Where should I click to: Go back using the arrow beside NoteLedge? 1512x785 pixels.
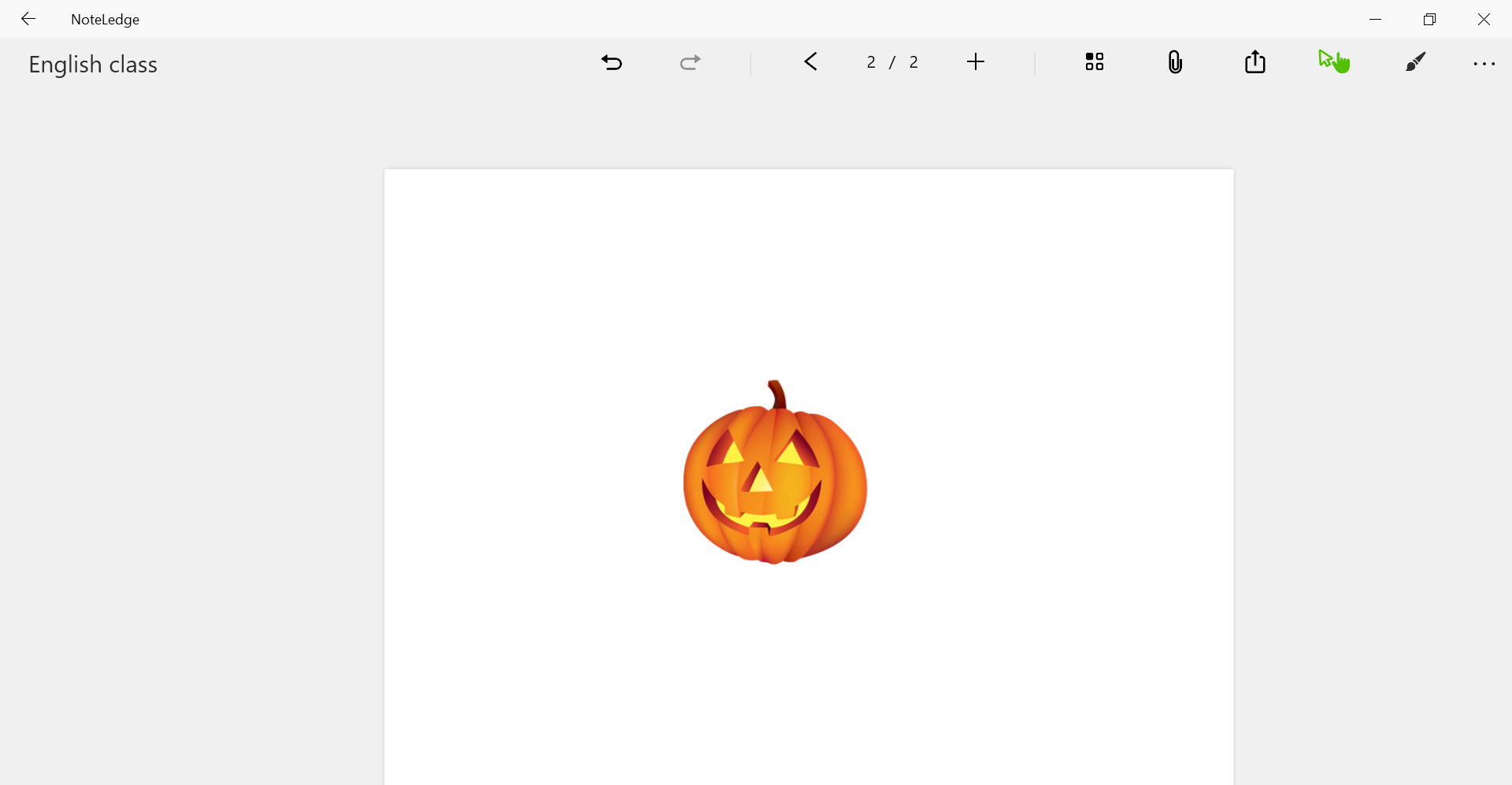(28, 19)
